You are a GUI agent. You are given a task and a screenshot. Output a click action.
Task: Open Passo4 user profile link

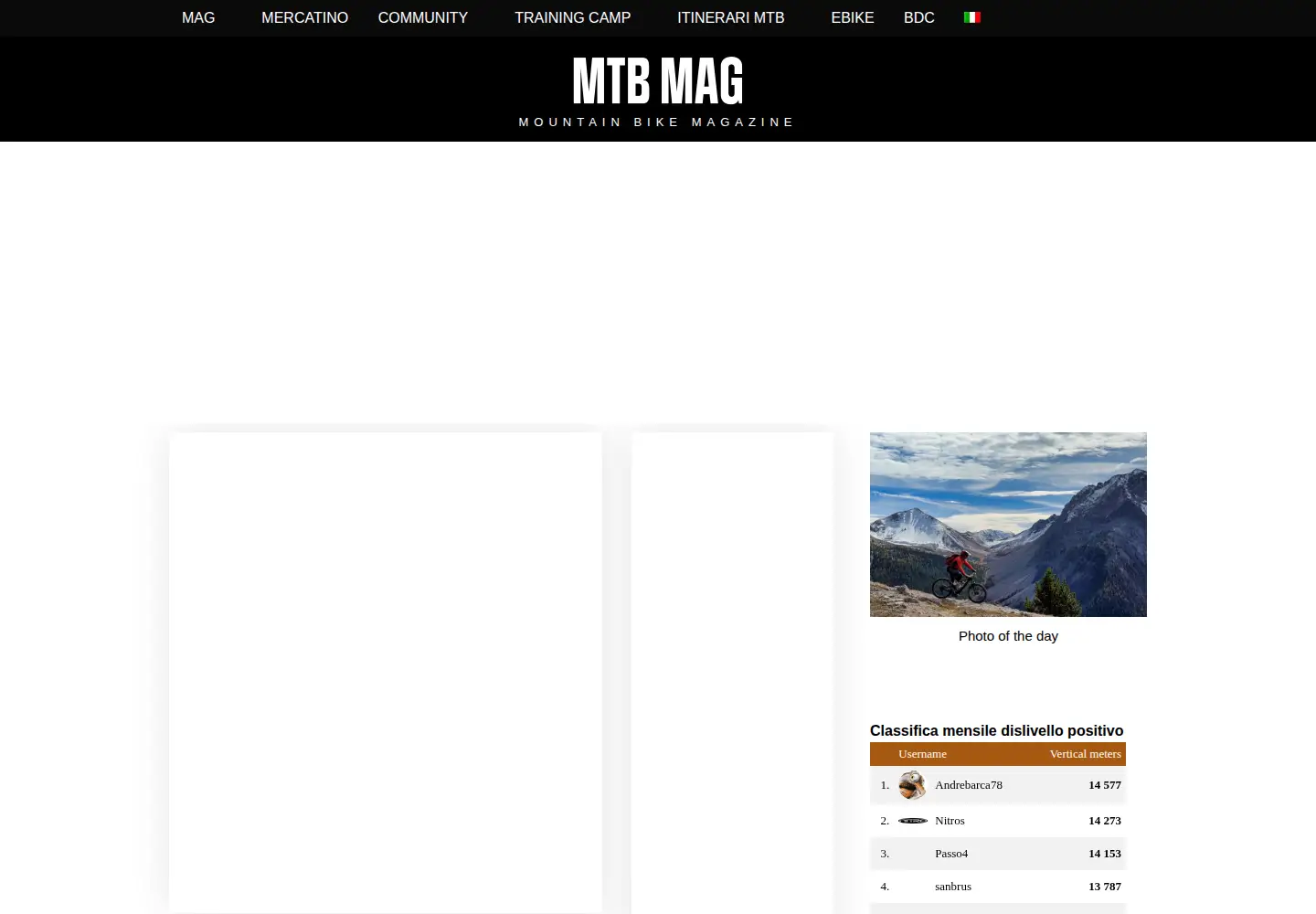click(x=951, y=854)
